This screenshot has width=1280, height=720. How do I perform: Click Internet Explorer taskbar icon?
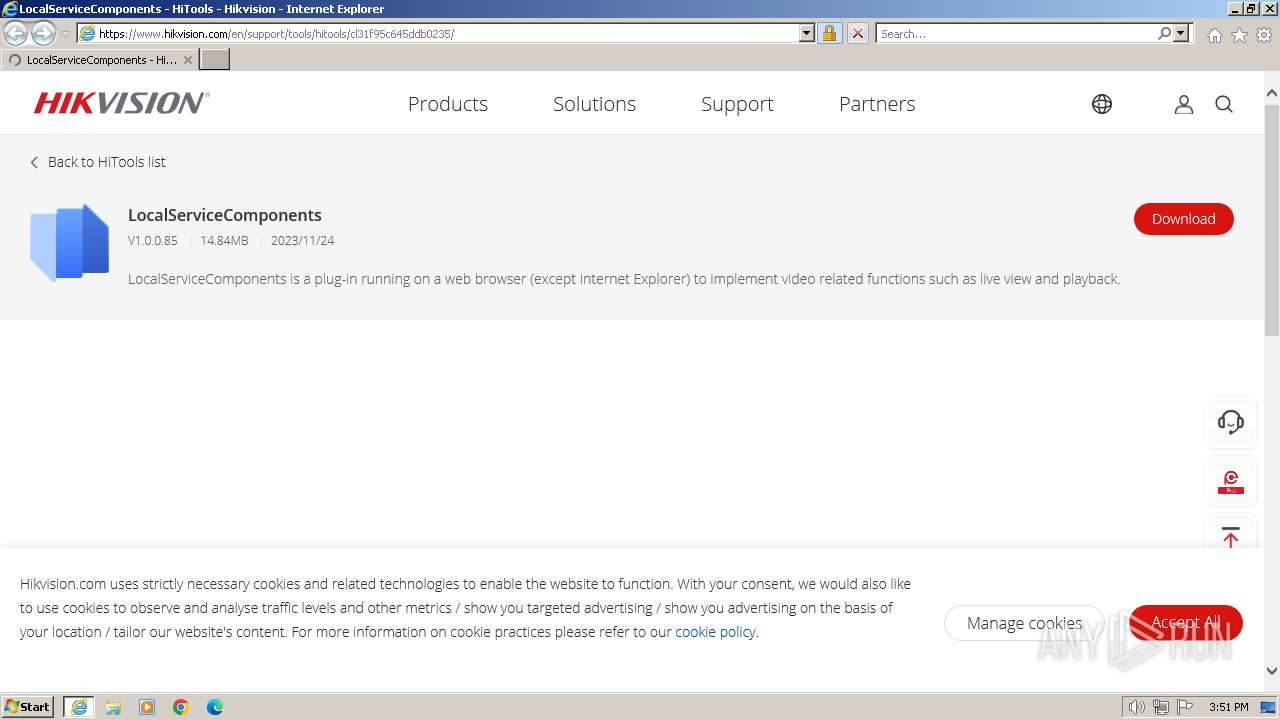pos(79,707)
